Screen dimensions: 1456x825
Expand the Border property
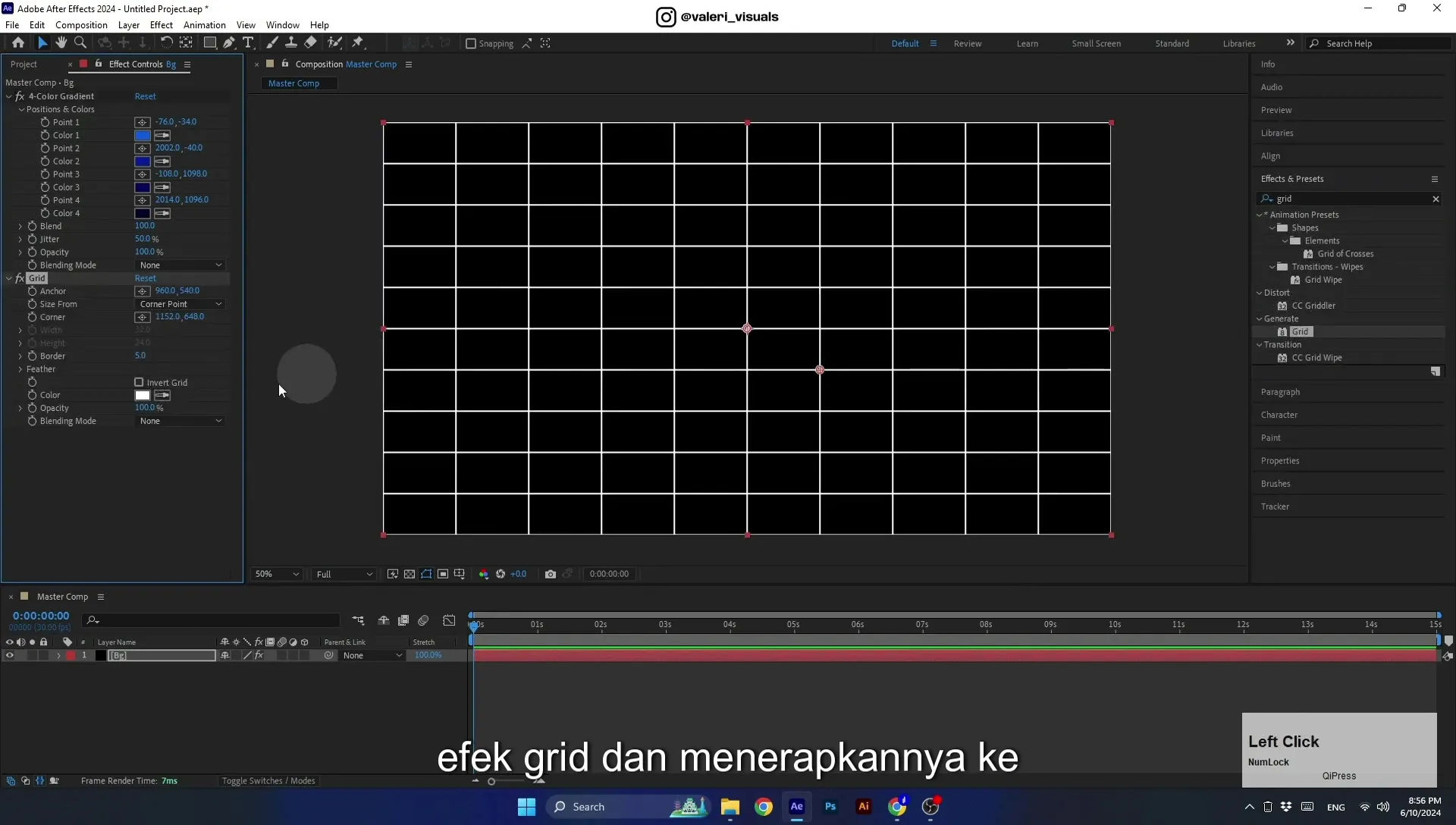pyautogui.click(x=20, y=356)
